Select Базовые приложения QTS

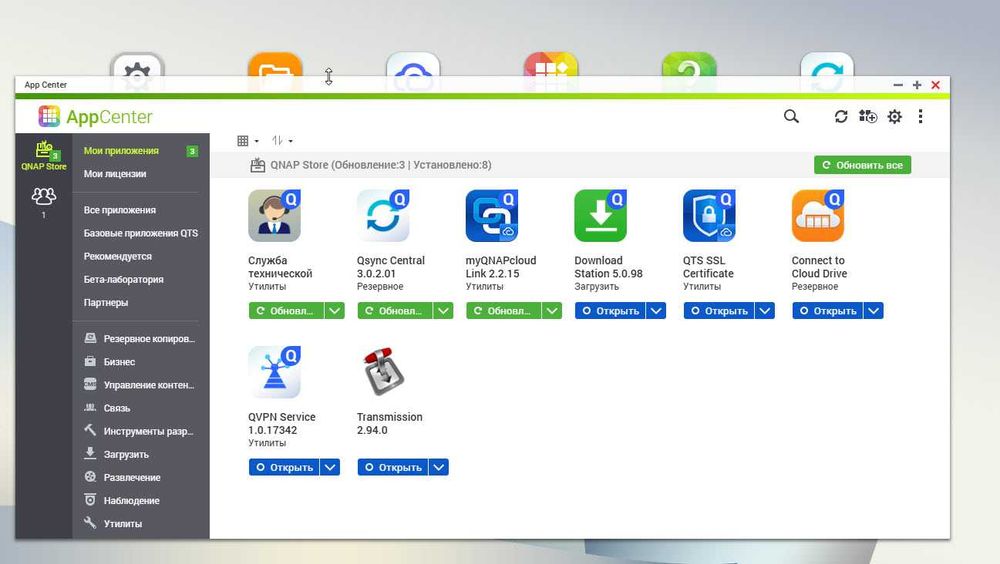[140, 233]
